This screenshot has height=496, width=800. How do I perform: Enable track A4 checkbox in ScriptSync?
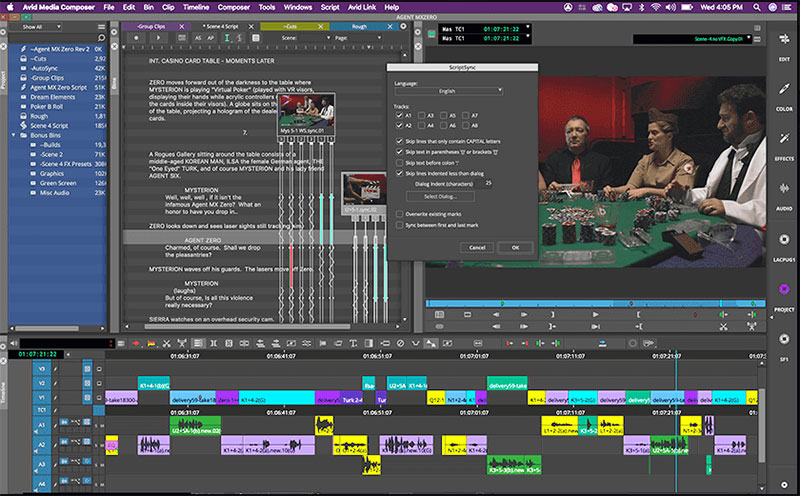click(421, 125)
